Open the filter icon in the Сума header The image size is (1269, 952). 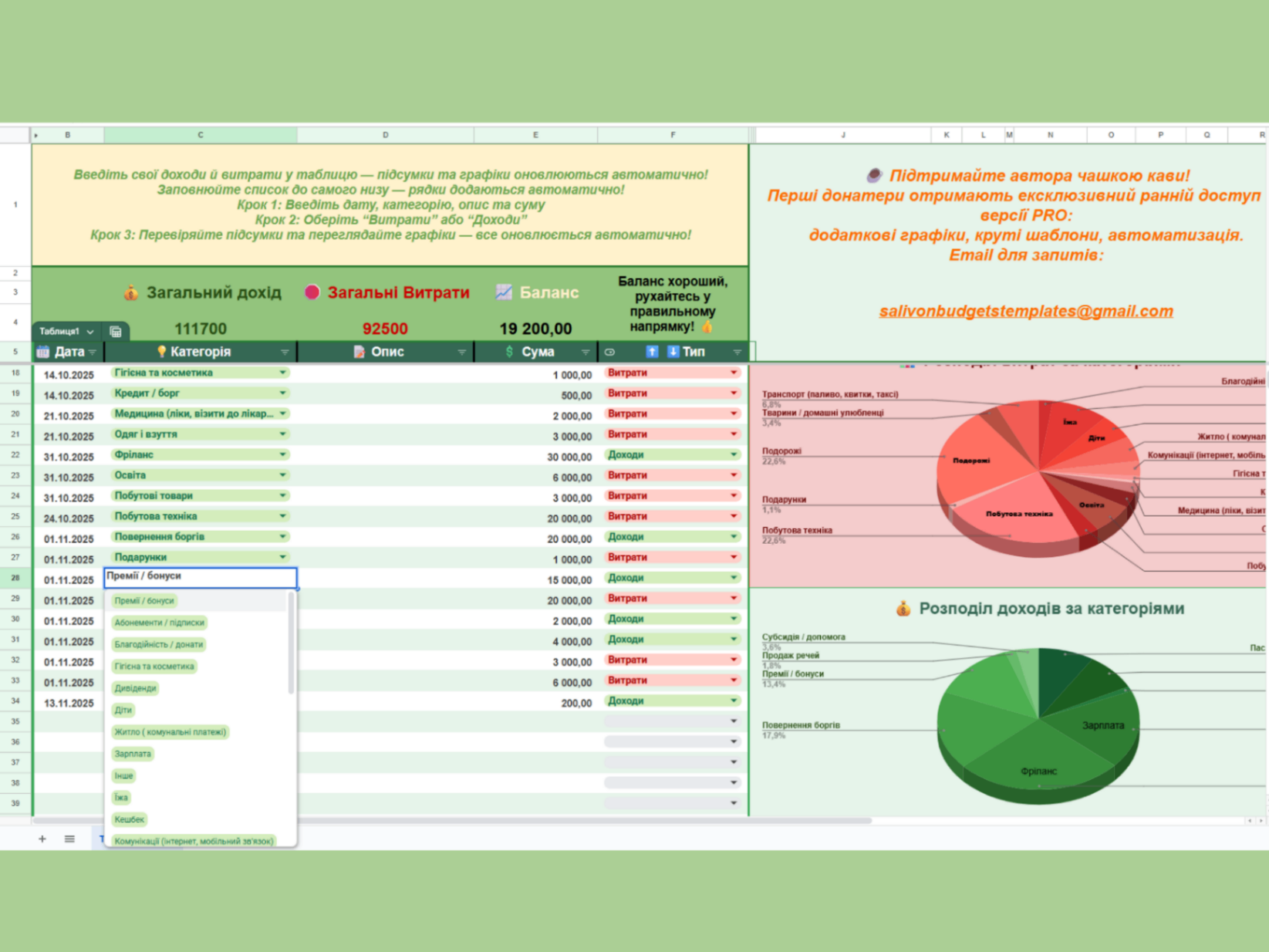[586, 353]
